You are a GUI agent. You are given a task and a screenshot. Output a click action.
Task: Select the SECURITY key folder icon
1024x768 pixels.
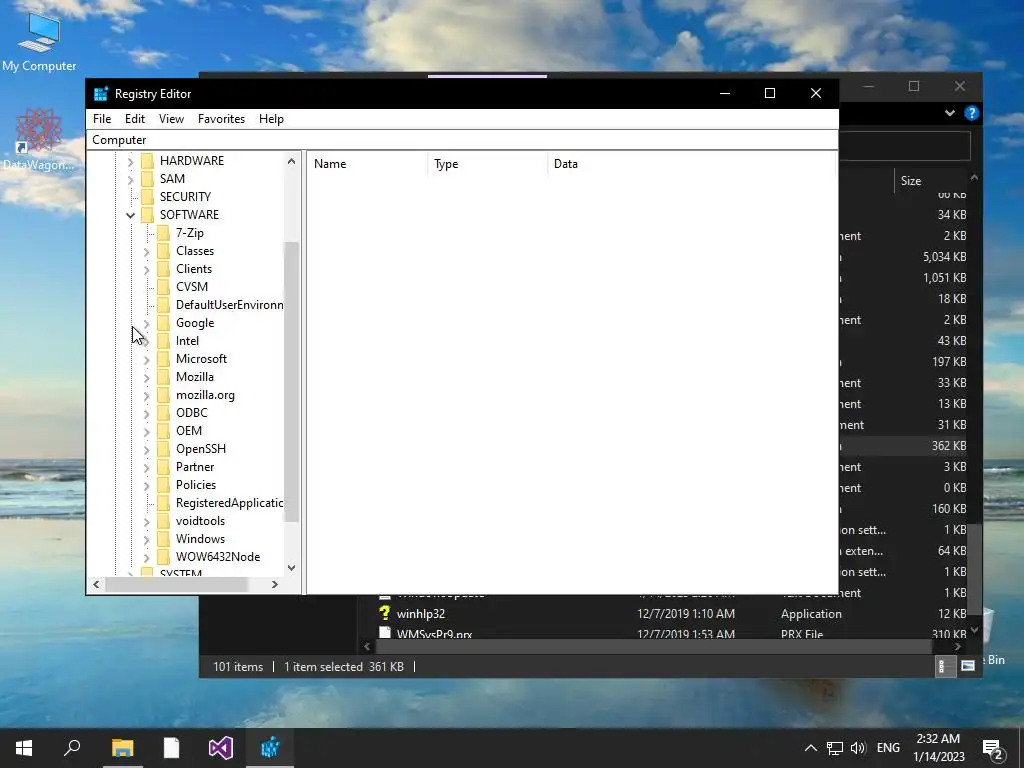point(148,197)
